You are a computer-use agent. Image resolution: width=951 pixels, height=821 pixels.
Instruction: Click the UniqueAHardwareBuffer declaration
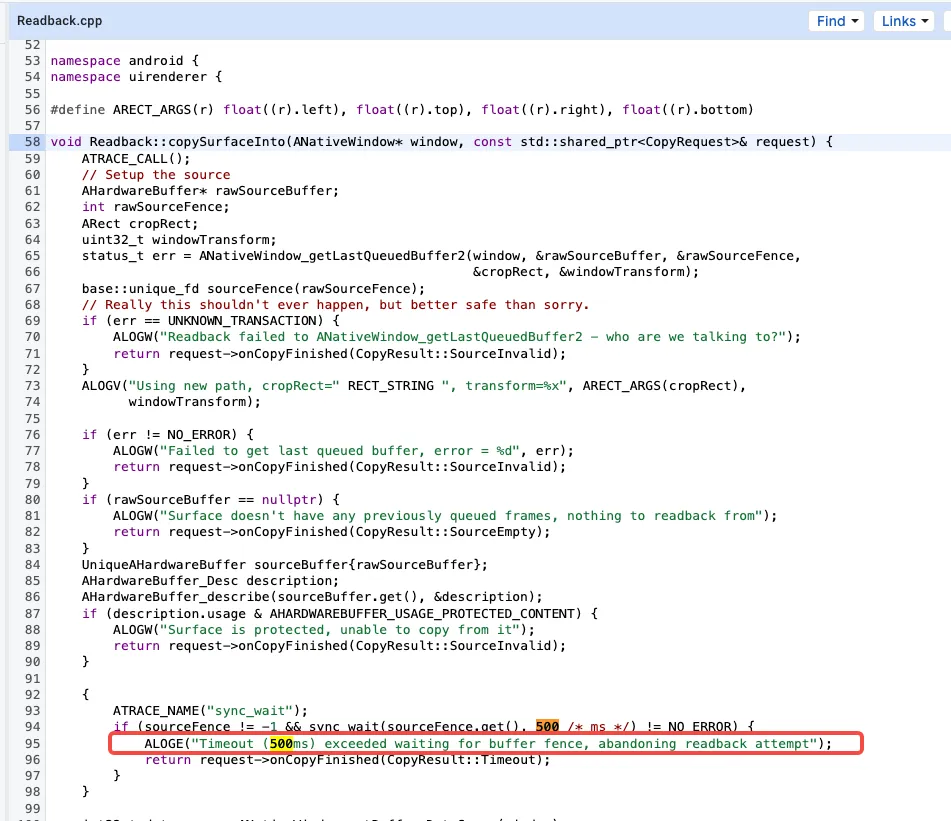pos(284,565)
